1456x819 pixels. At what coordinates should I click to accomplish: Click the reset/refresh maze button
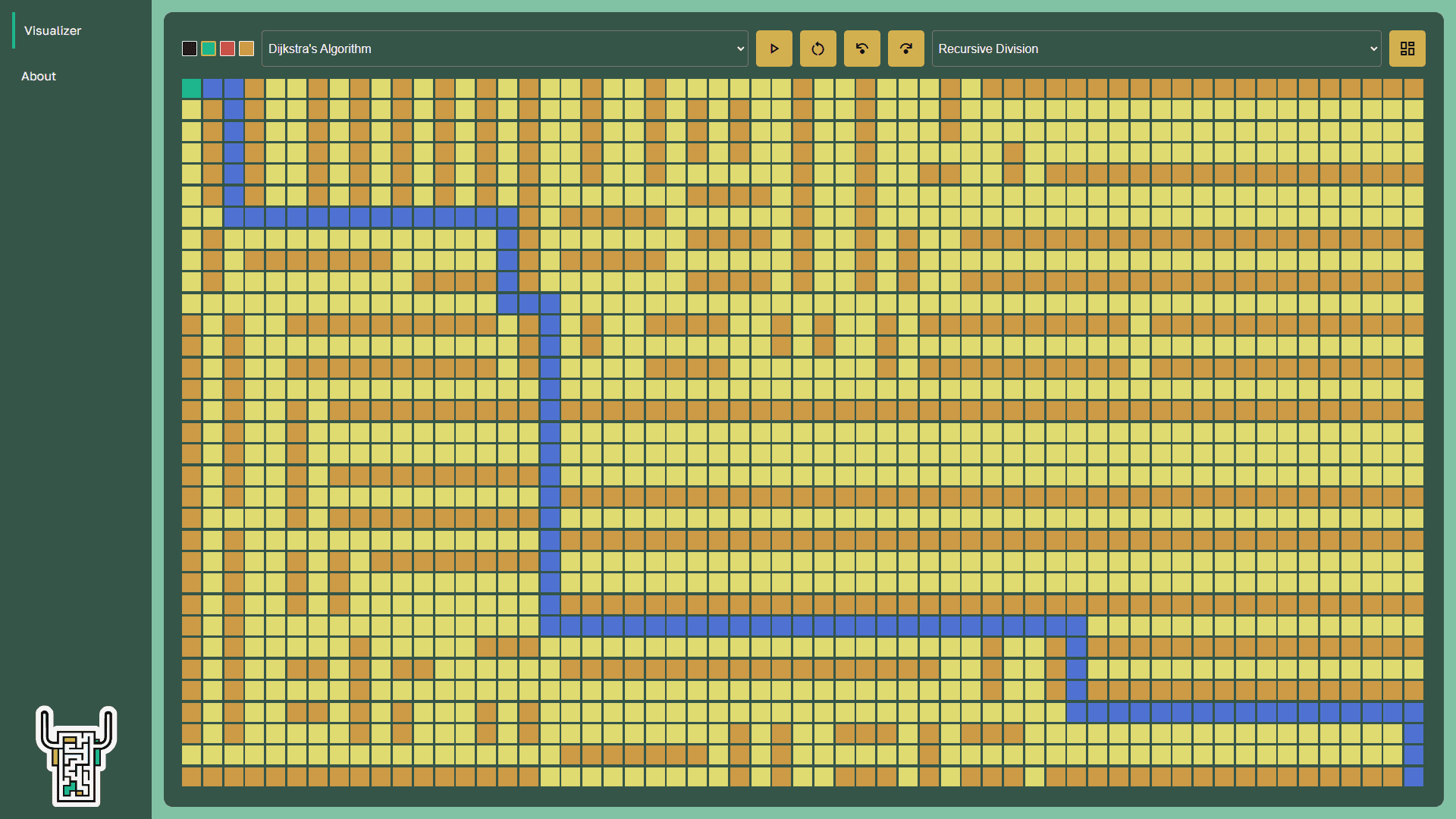click(817, 48)
